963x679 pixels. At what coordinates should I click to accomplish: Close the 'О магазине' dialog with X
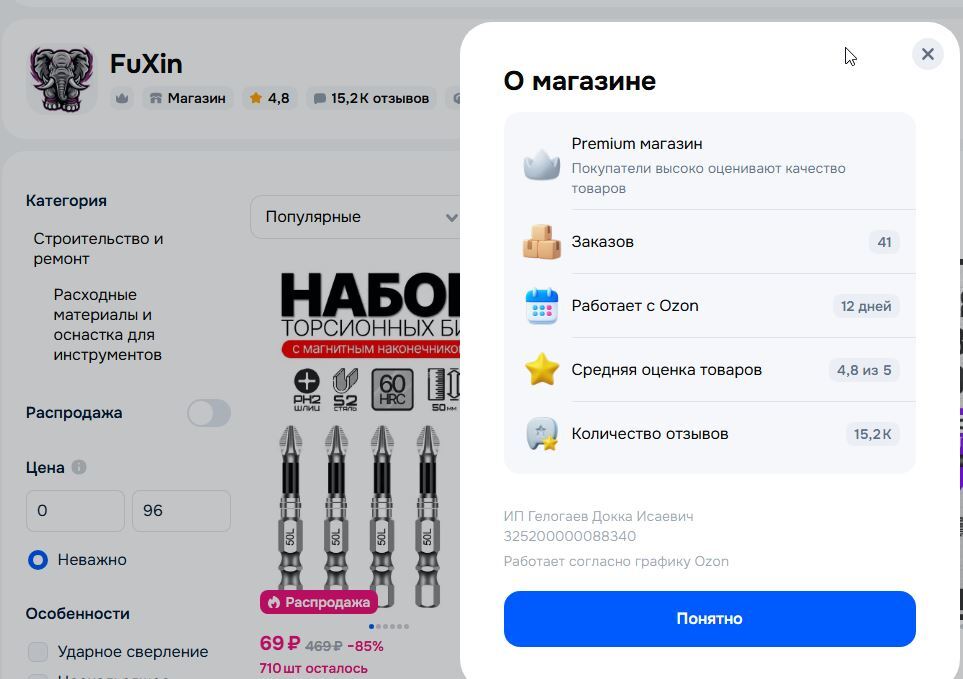click(927, 54)
